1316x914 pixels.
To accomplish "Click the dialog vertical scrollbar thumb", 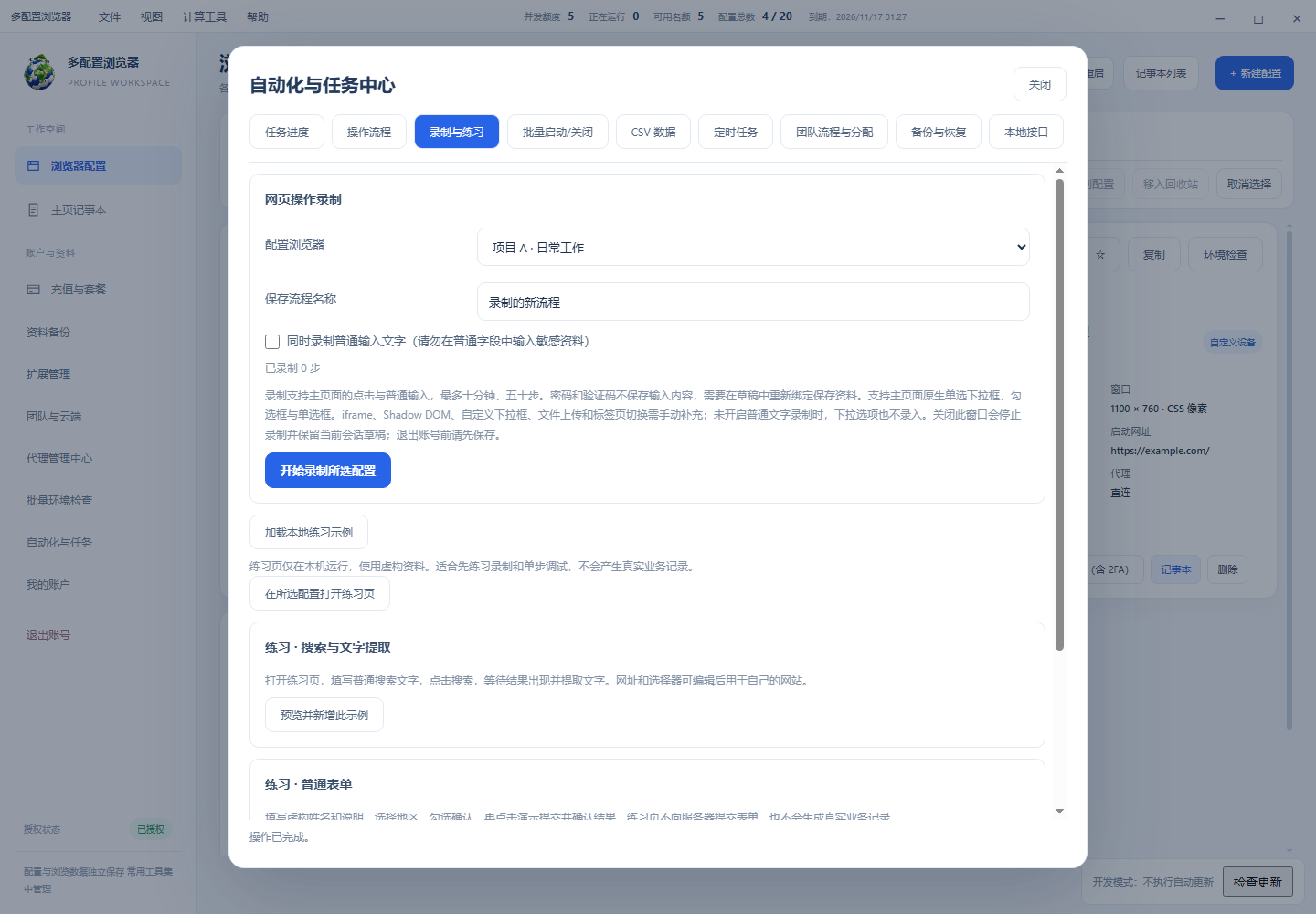I will (1060, 415).
